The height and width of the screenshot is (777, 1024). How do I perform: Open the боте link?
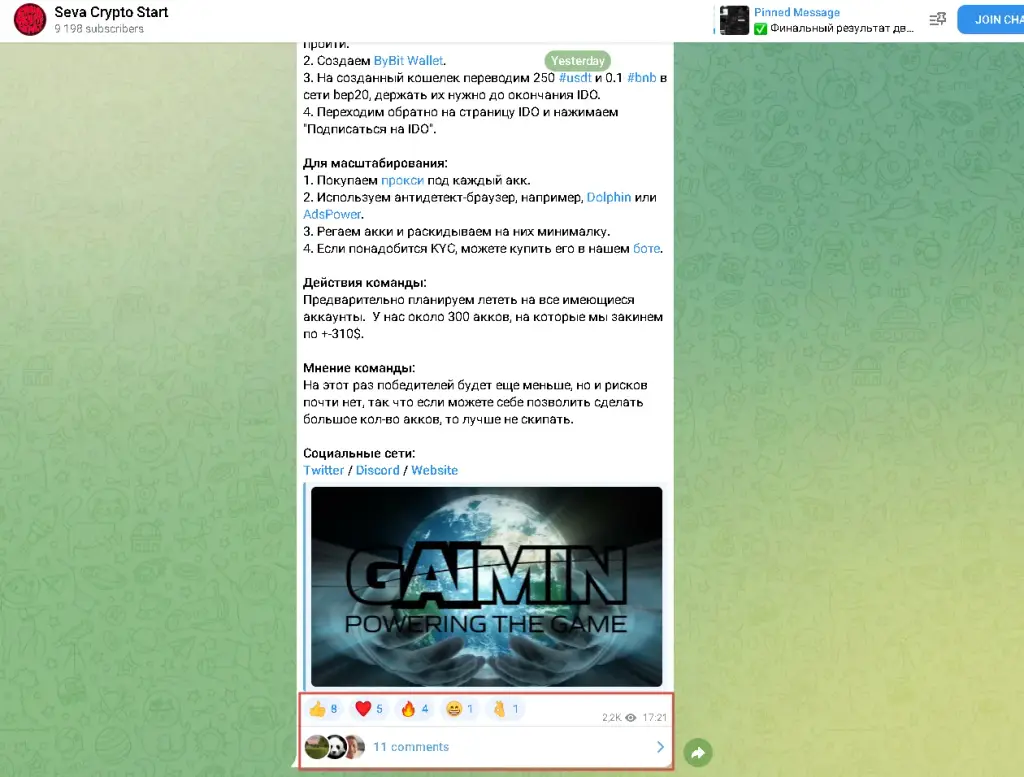[646, 248]
